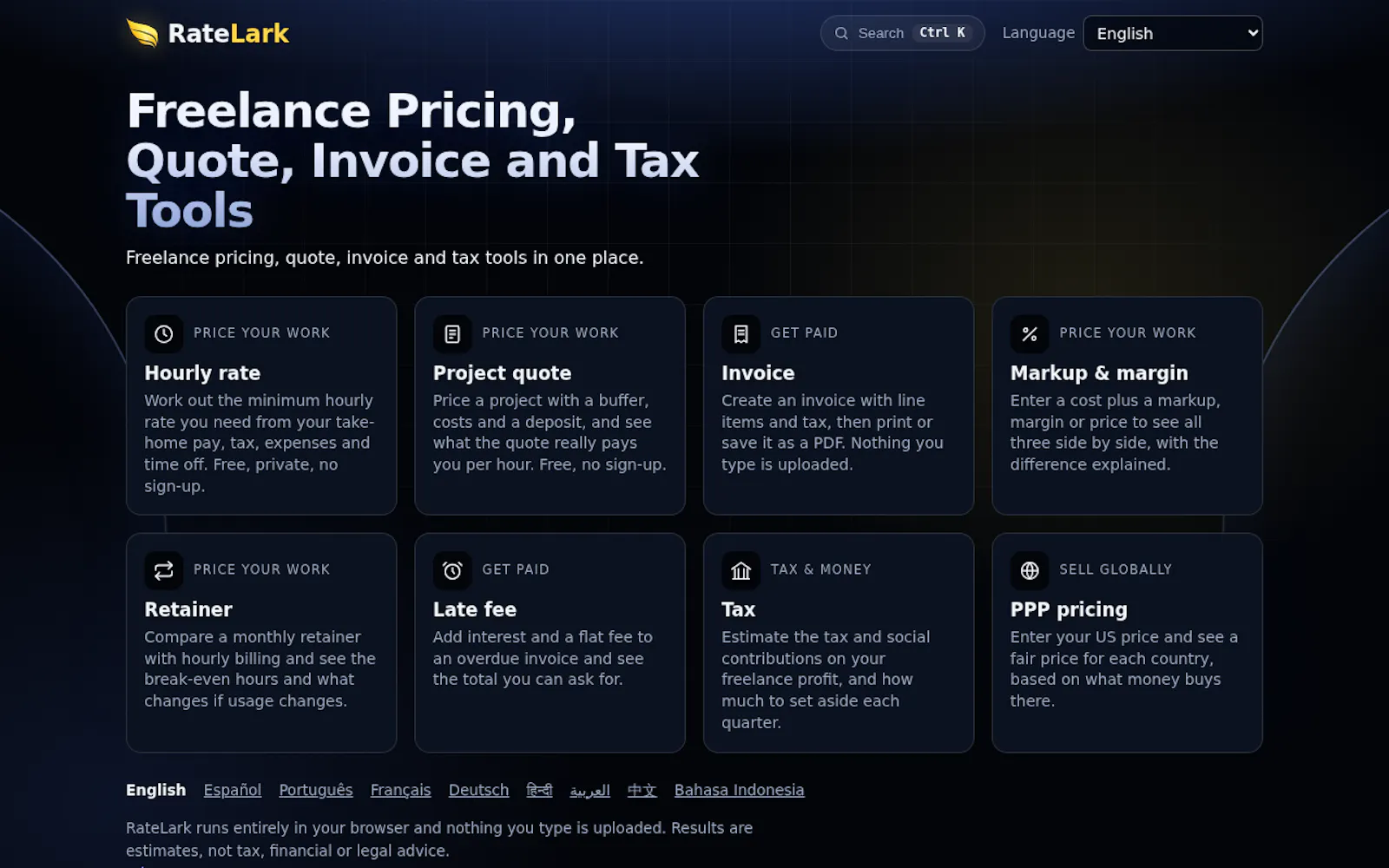Click the 'Ctrl K' shortcut hint
1389x868 pixels.
(943, 33)
